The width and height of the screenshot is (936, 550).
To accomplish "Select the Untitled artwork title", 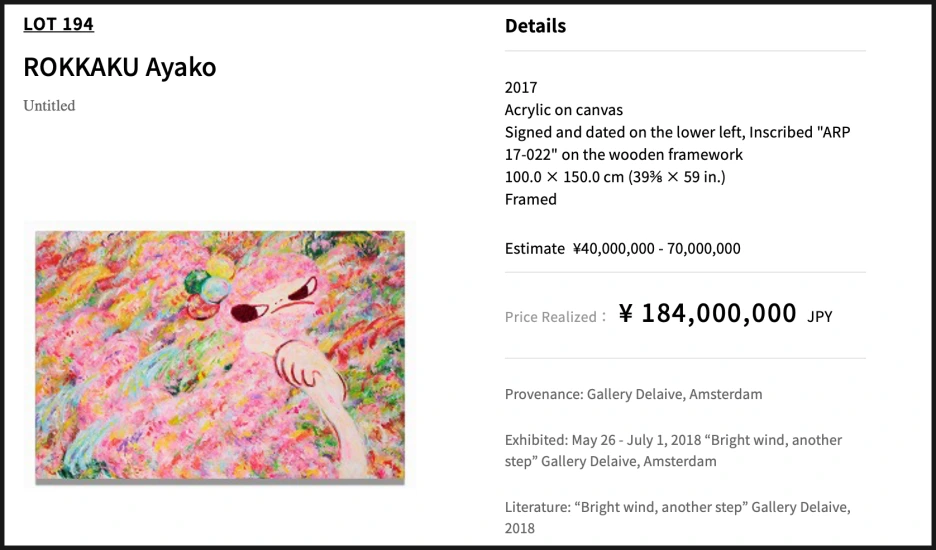I will tap(49, 106).
